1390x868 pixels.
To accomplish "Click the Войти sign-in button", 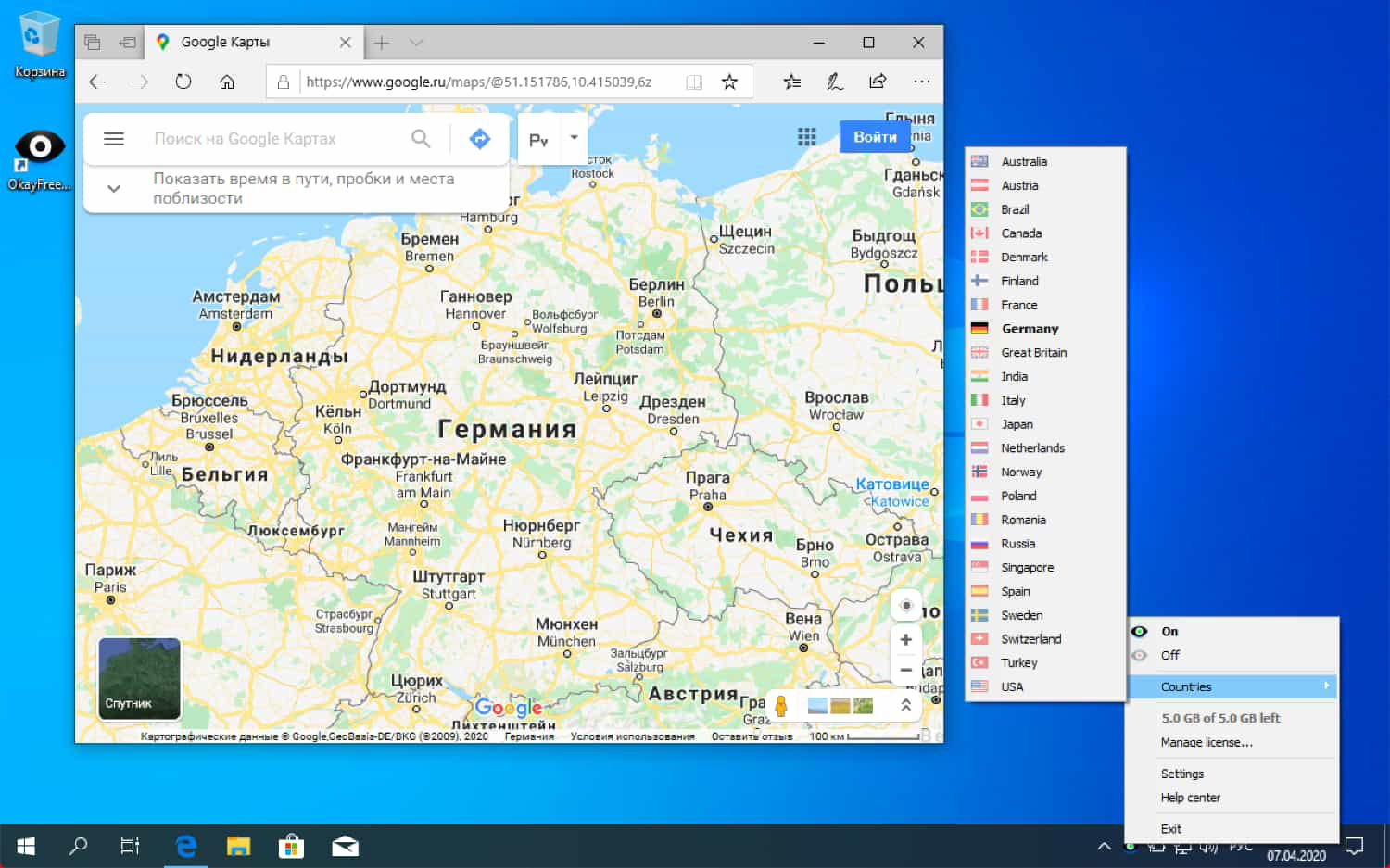I will 875,137.
